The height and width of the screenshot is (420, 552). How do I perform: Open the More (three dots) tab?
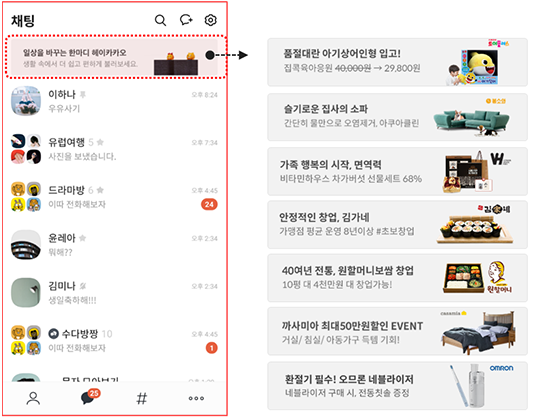(x=196, y=398)
